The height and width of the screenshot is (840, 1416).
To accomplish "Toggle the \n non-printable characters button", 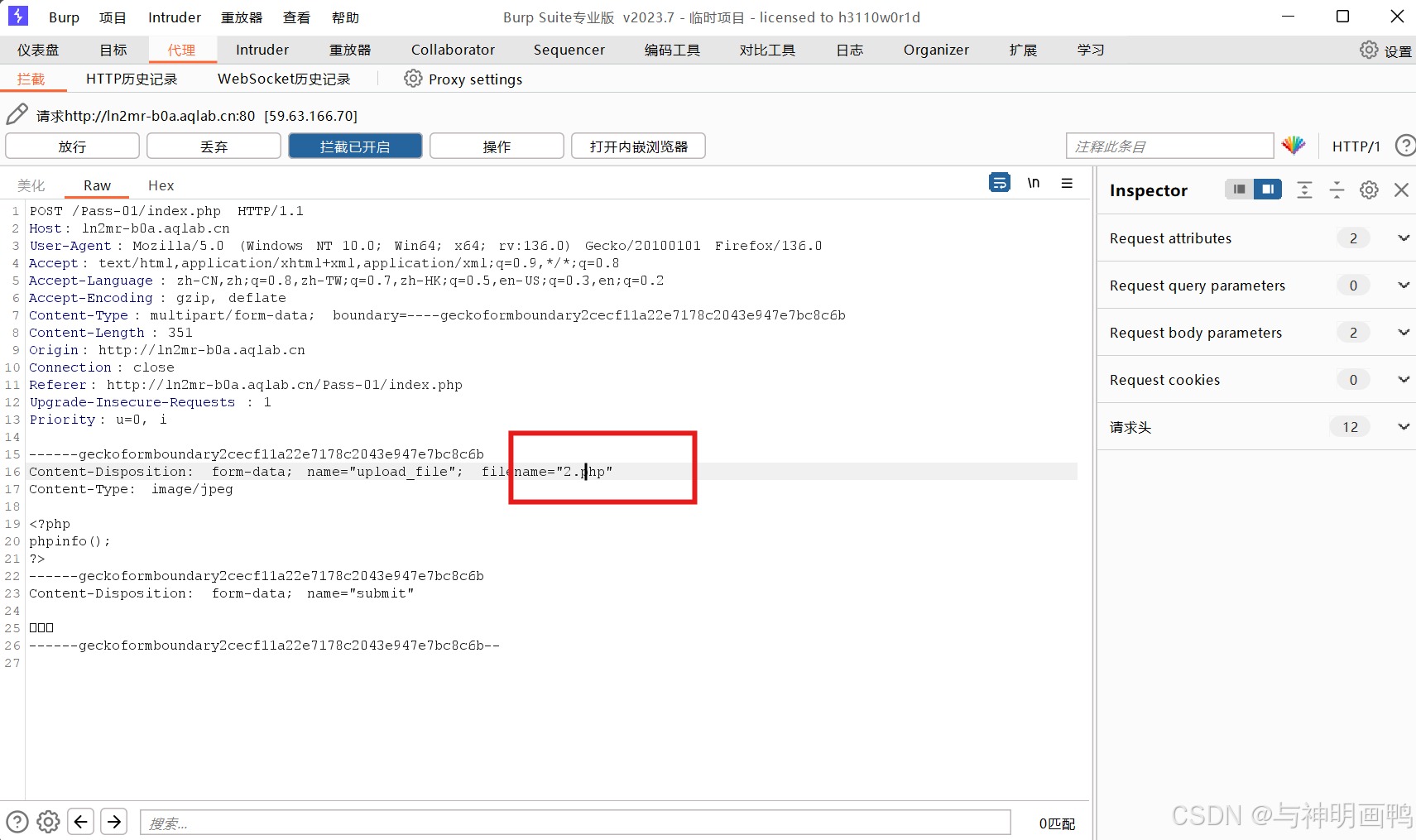I will [1034, 183].
